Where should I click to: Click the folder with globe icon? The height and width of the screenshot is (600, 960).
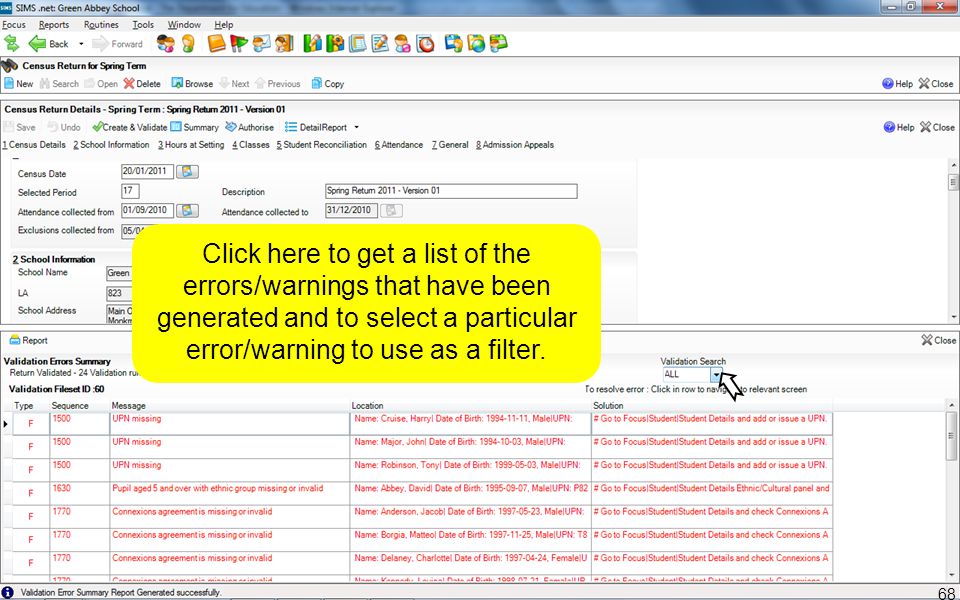[476, 43]
